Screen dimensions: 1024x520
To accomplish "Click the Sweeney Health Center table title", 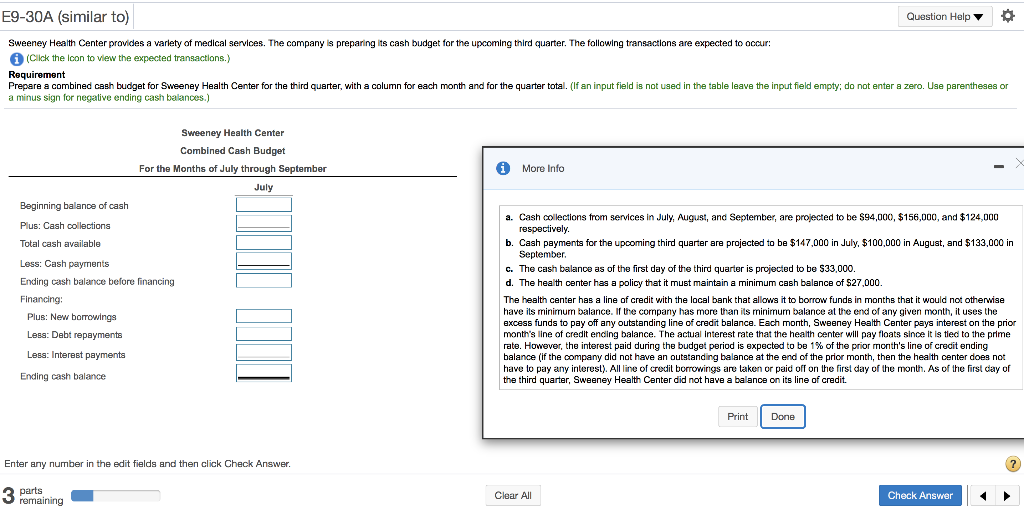I will (232, 133).
